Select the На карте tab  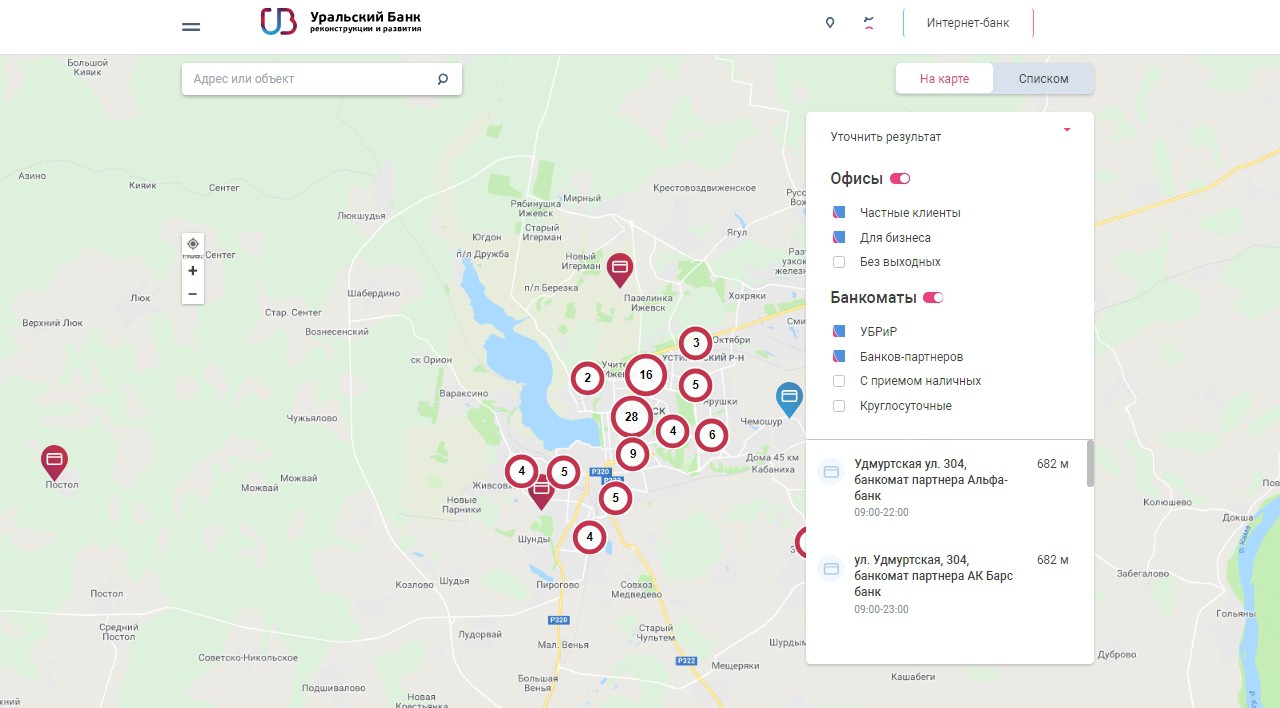pyautogui.click(x=944, y=79)
